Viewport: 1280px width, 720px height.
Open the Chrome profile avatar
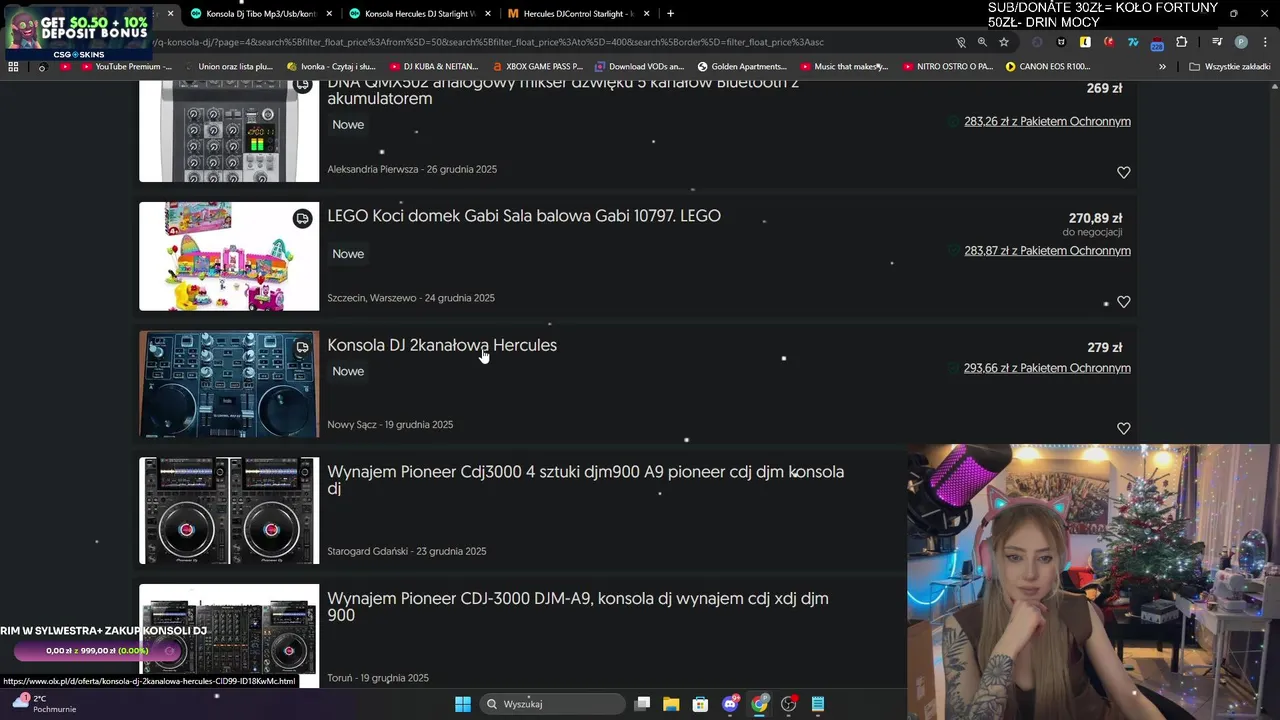tap(1241, 42)
